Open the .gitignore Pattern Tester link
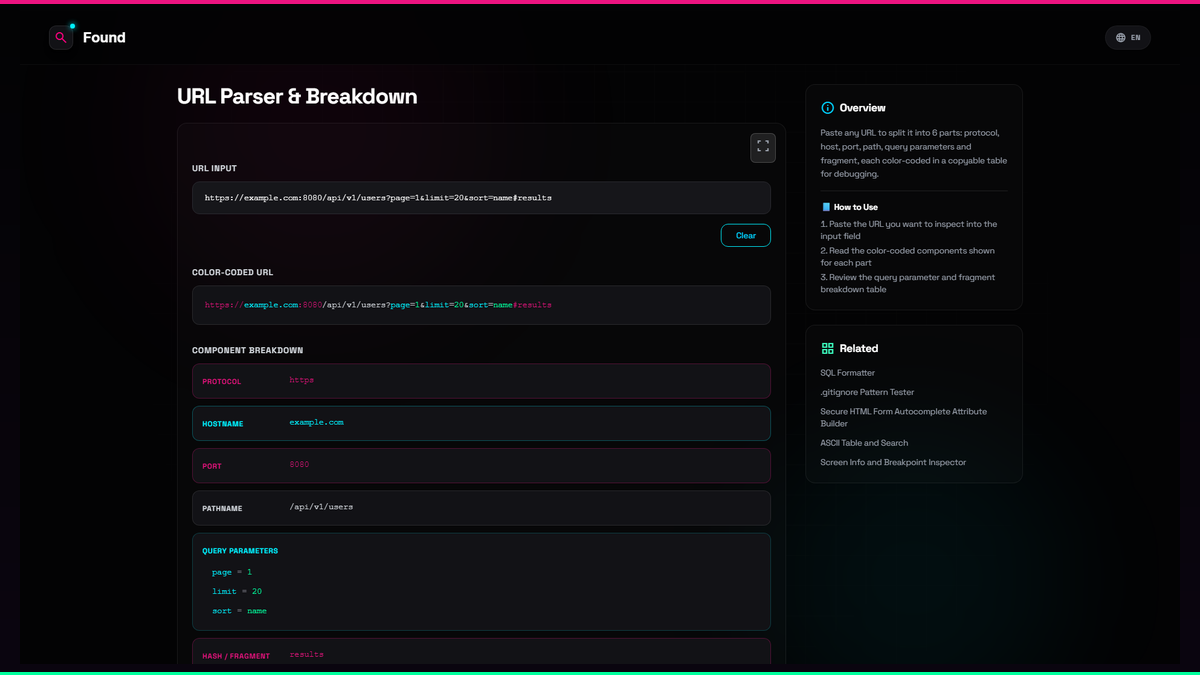The image size is (1200, 675). (x=867, y=392)
